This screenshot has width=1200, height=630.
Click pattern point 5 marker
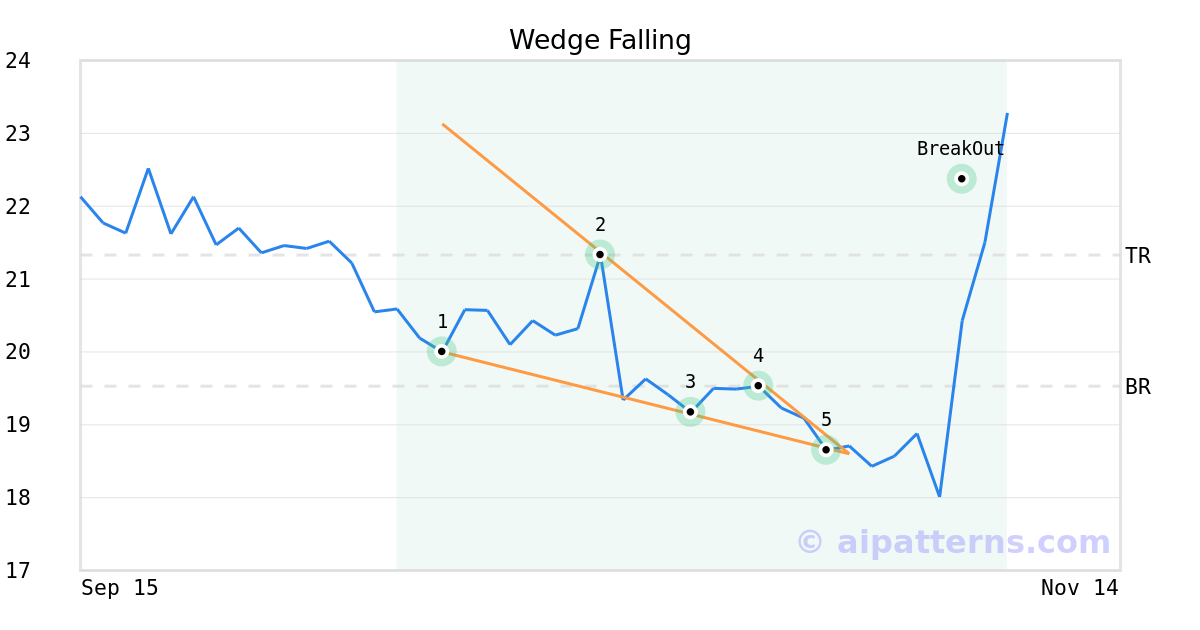coord(826,450)
